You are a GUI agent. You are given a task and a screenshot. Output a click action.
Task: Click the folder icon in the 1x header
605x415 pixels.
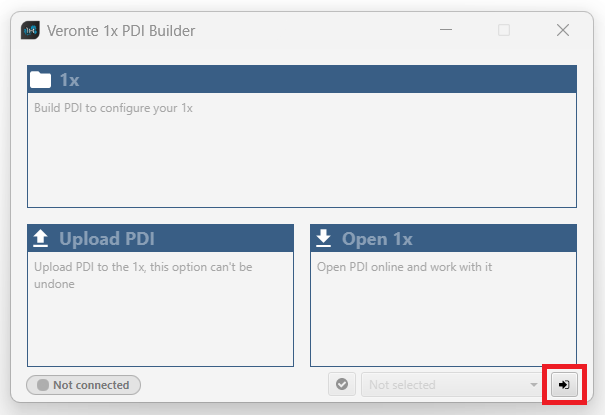(41, 80)
